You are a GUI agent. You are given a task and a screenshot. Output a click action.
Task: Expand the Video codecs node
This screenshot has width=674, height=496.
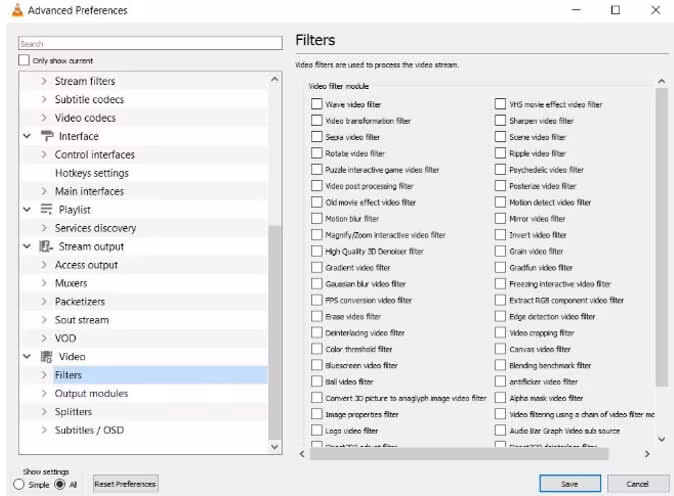point(44,117)
